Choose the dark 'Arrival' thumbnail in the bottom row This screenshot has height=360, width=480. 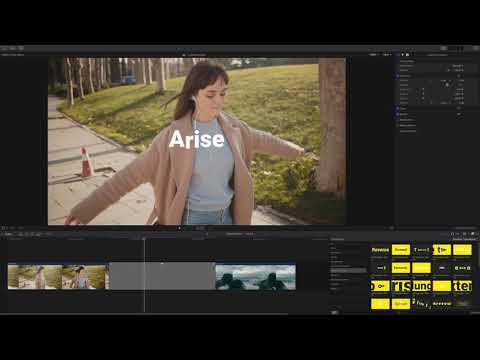pos(442,304)
